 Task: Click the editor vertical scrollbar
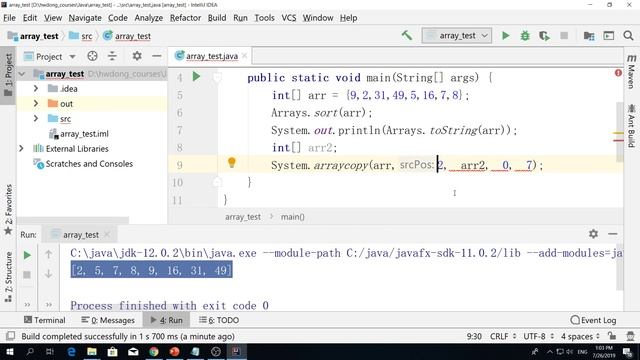[619, 131]
